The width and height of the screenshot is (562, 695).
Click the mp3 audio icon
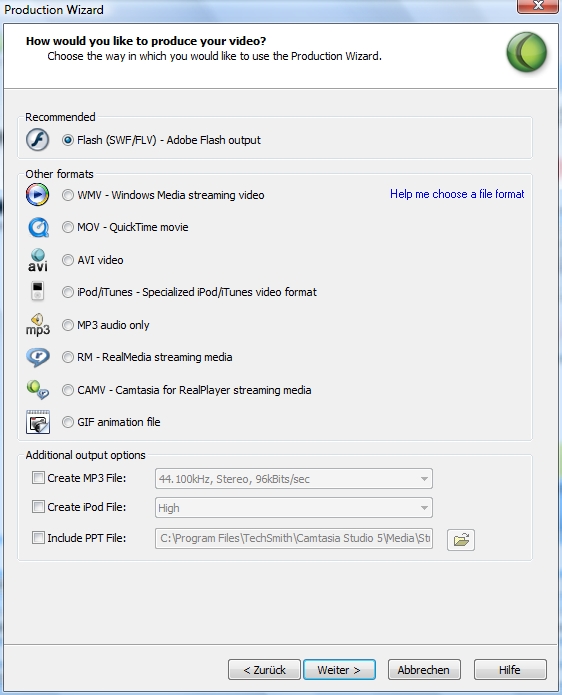click(38, 324)
